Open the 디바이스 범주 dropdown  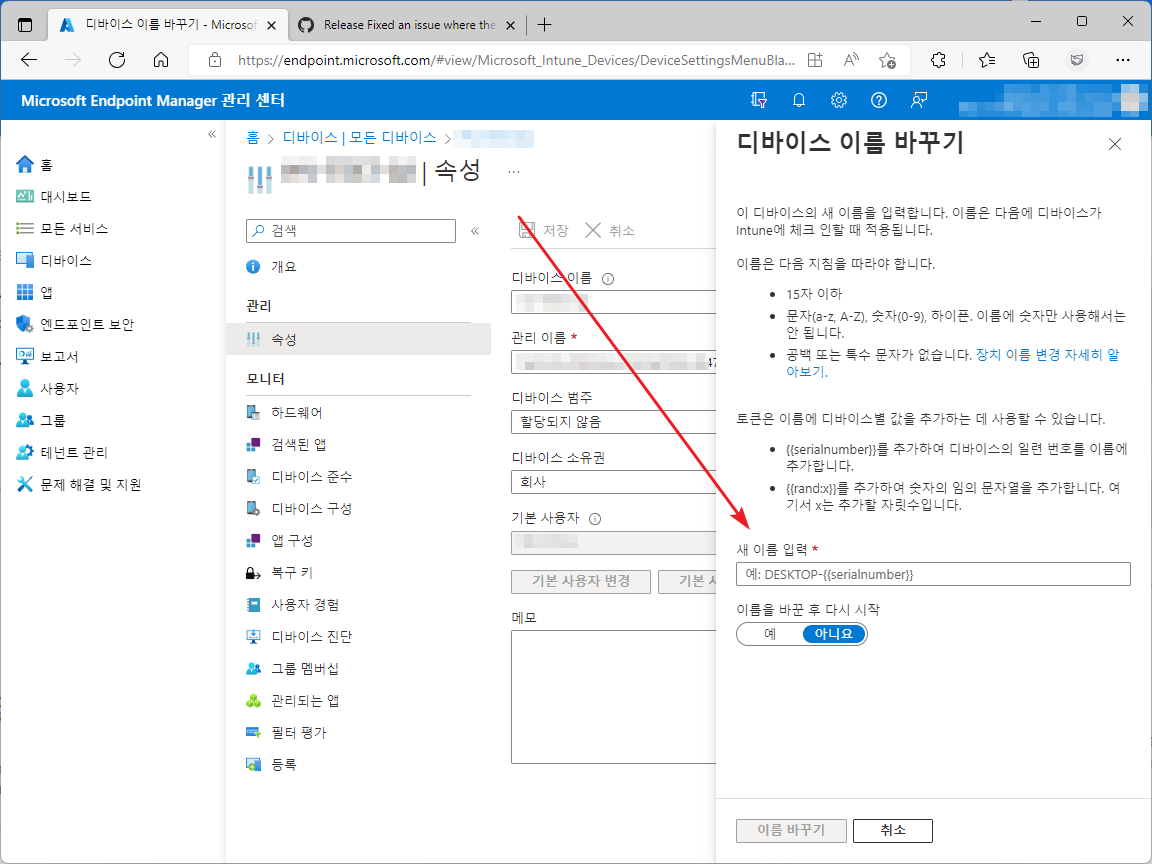[x=613, y=422]
